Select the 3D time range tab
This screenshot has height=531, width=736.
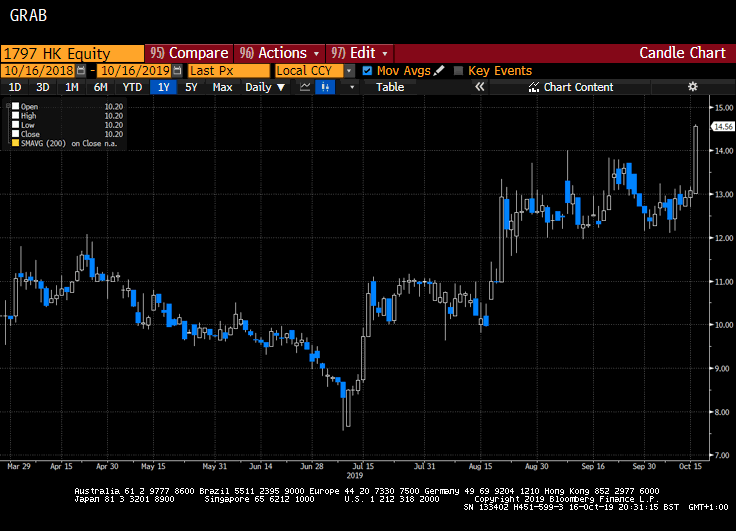coord(43,87)
